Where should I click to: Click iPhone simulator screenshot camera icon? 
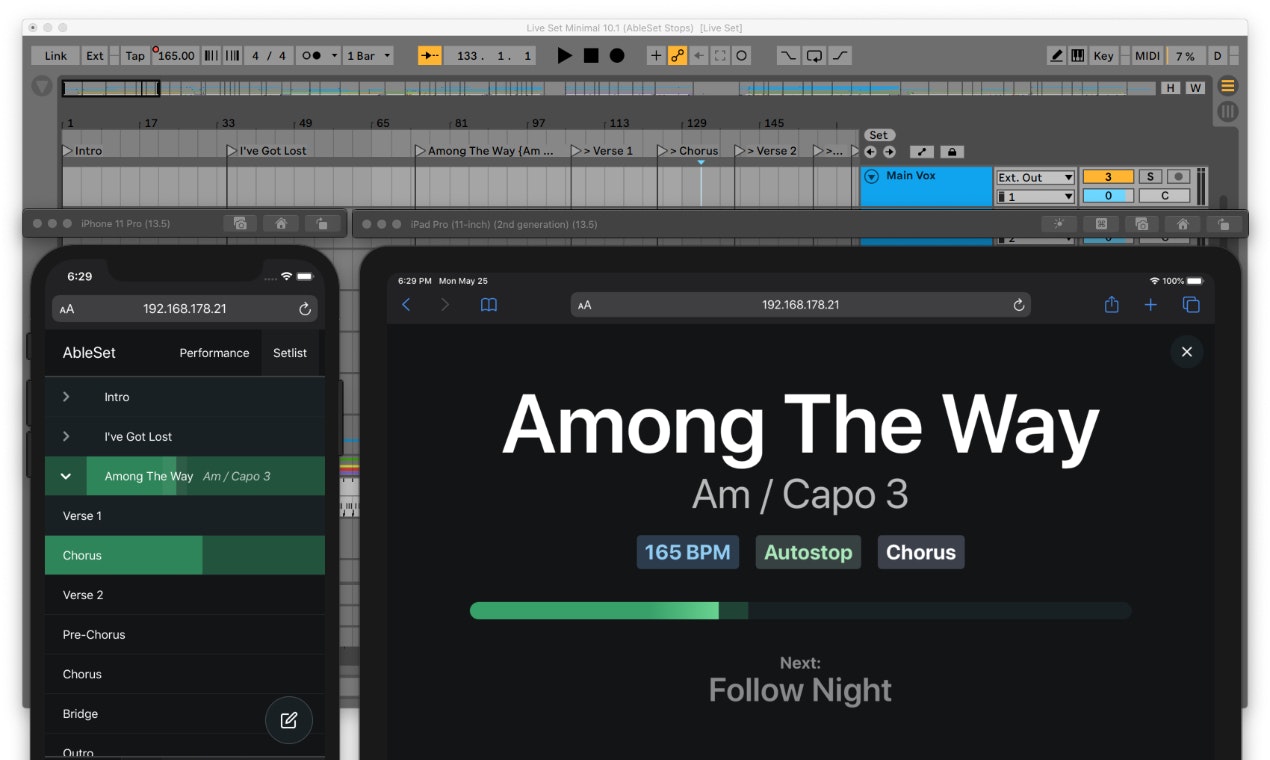240,224
